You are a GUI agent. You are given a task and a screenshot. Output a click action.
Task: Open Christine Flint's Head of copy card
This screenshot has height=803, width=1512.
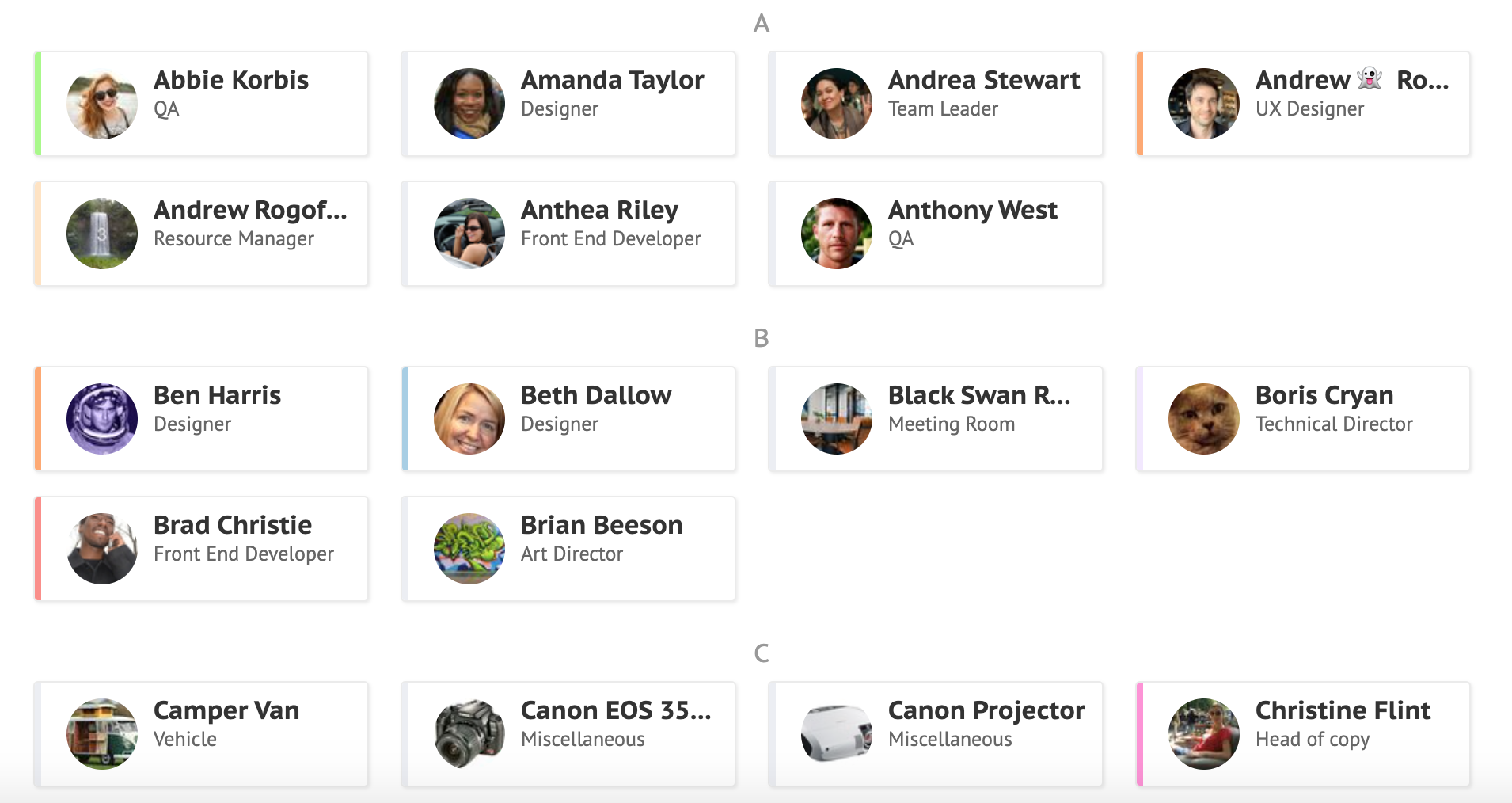(1303, 734)
